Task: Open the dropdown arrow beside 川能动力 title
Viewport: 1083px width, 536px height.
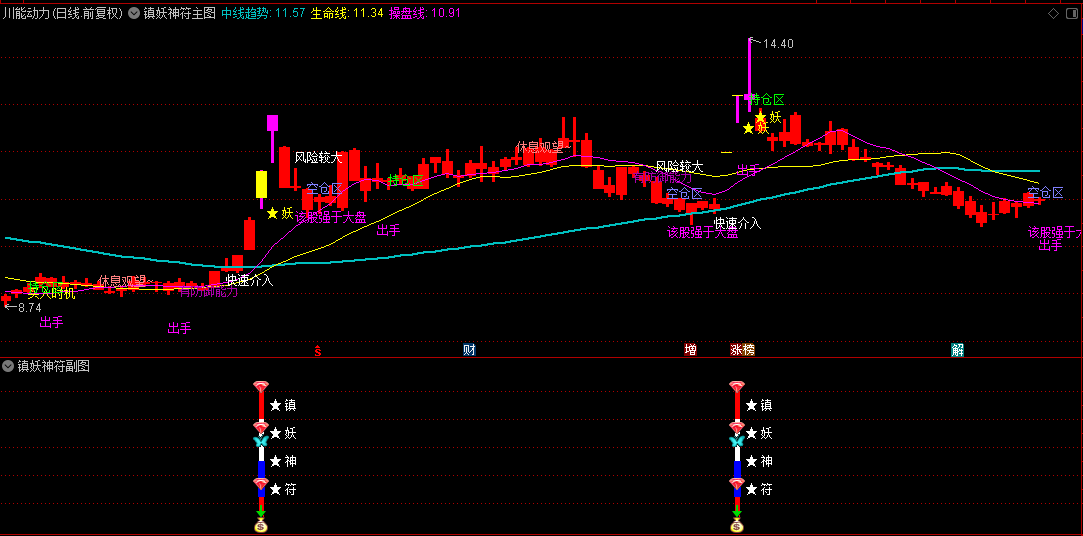Action: pos(133,13)
